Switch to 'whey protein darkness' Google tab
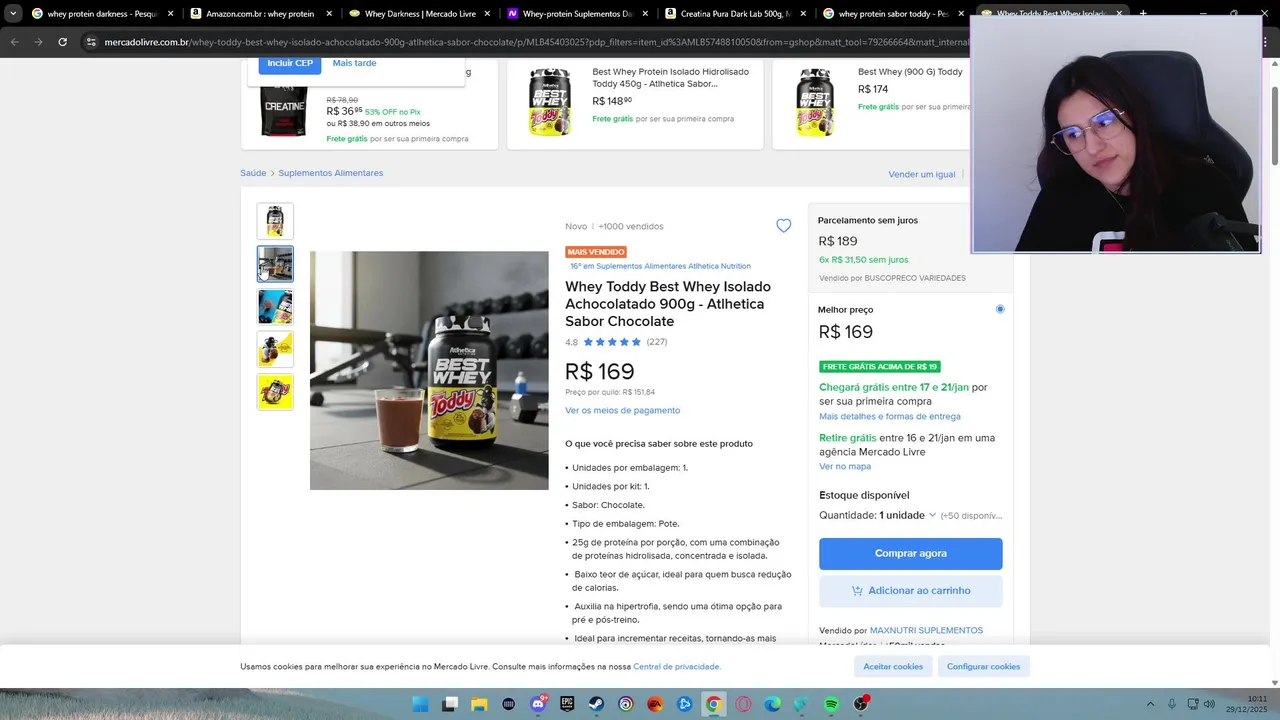 coord(101,14)
